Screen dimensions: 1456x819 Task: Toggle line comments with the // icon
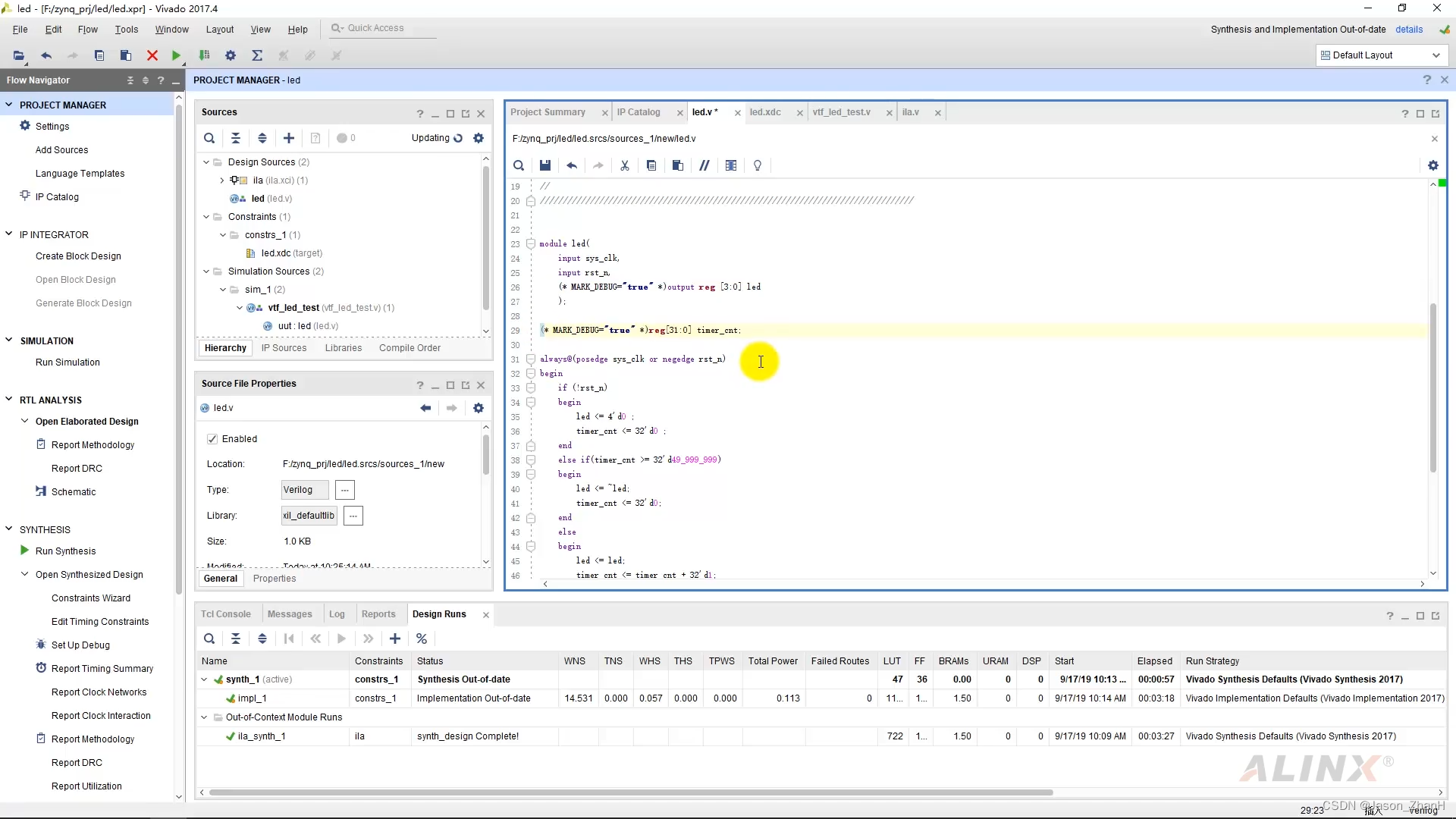pos(704,165)
